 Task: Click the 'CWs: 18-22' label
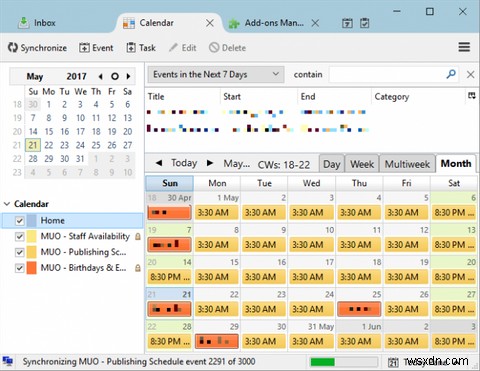pos(284,164)
